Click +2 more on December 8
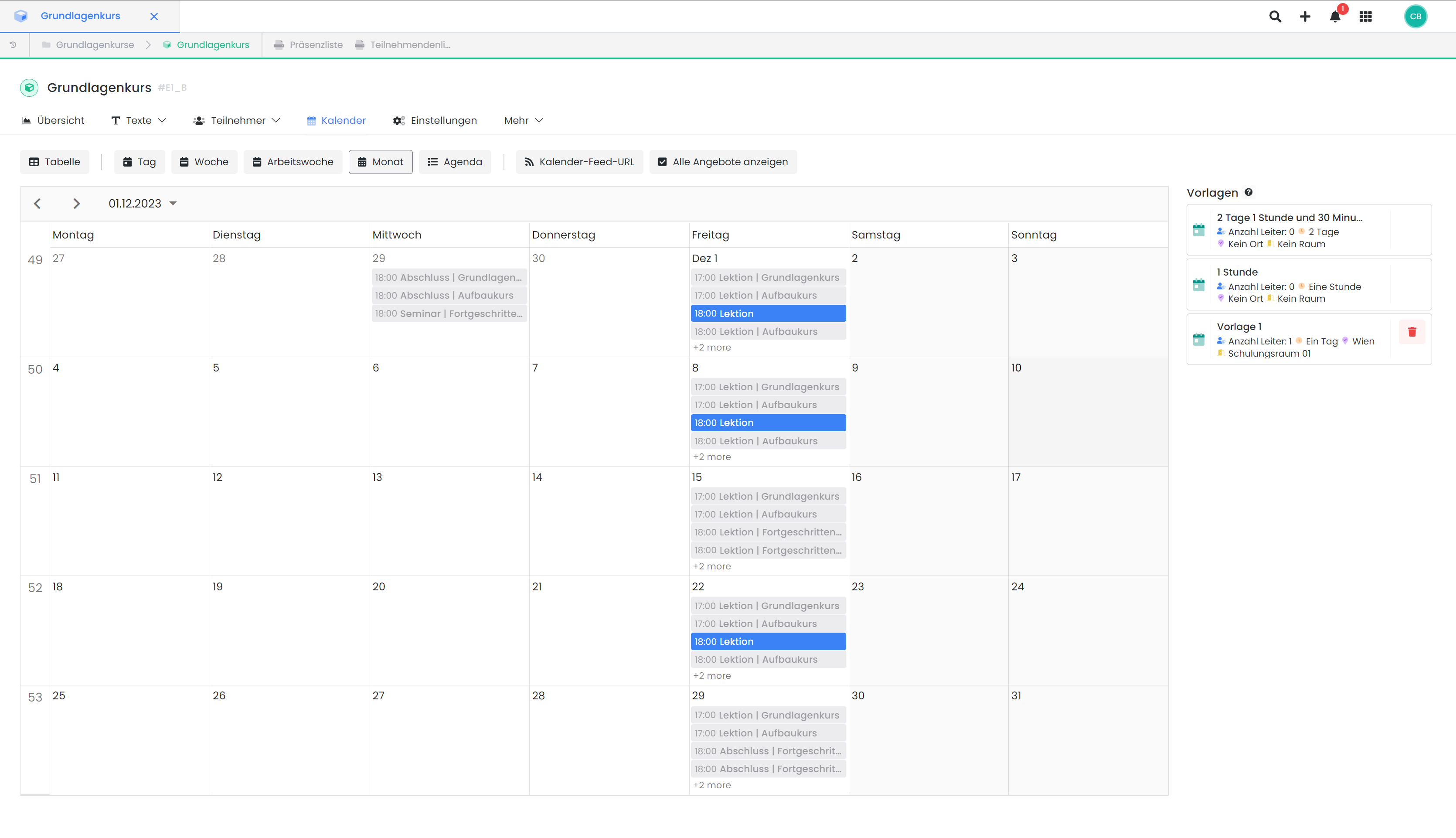Viewport: 1456px width, 838px height. pos(711,456)
